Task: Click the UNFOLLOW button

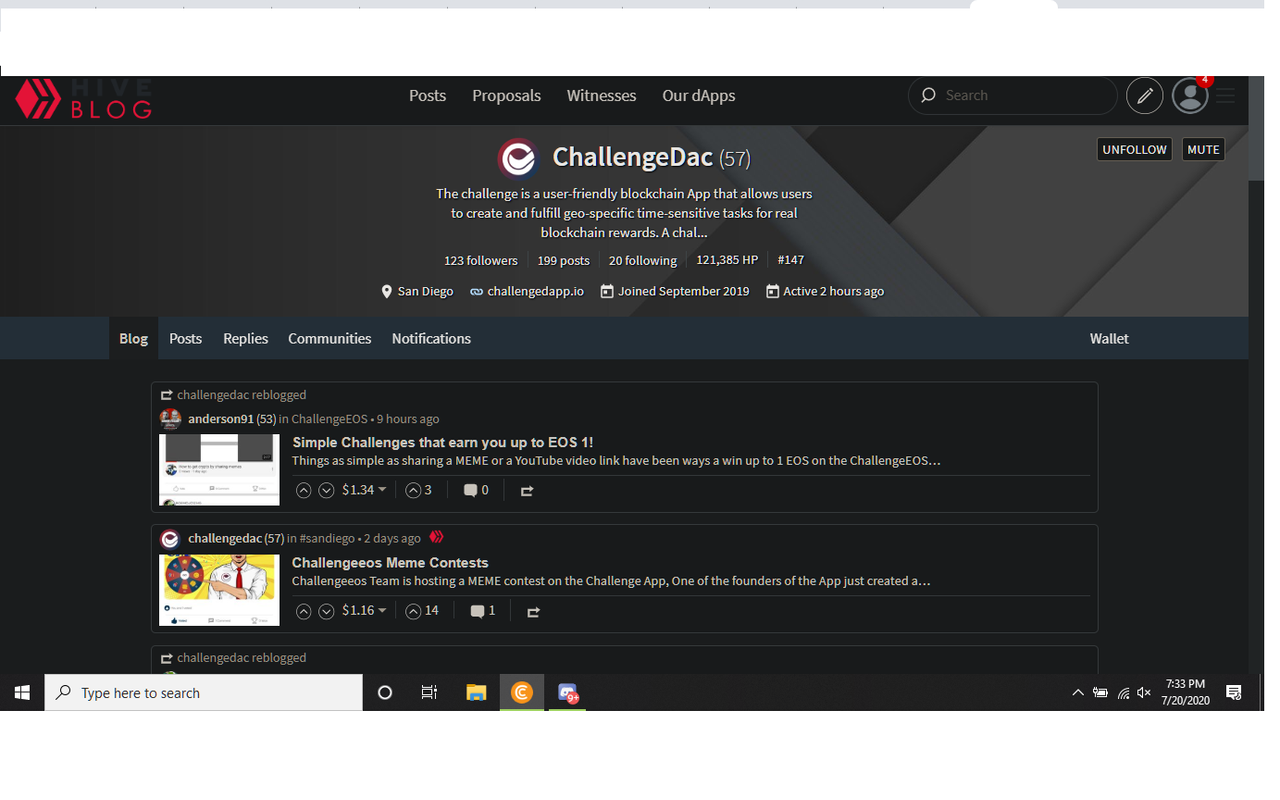Action: [1134, 149]
